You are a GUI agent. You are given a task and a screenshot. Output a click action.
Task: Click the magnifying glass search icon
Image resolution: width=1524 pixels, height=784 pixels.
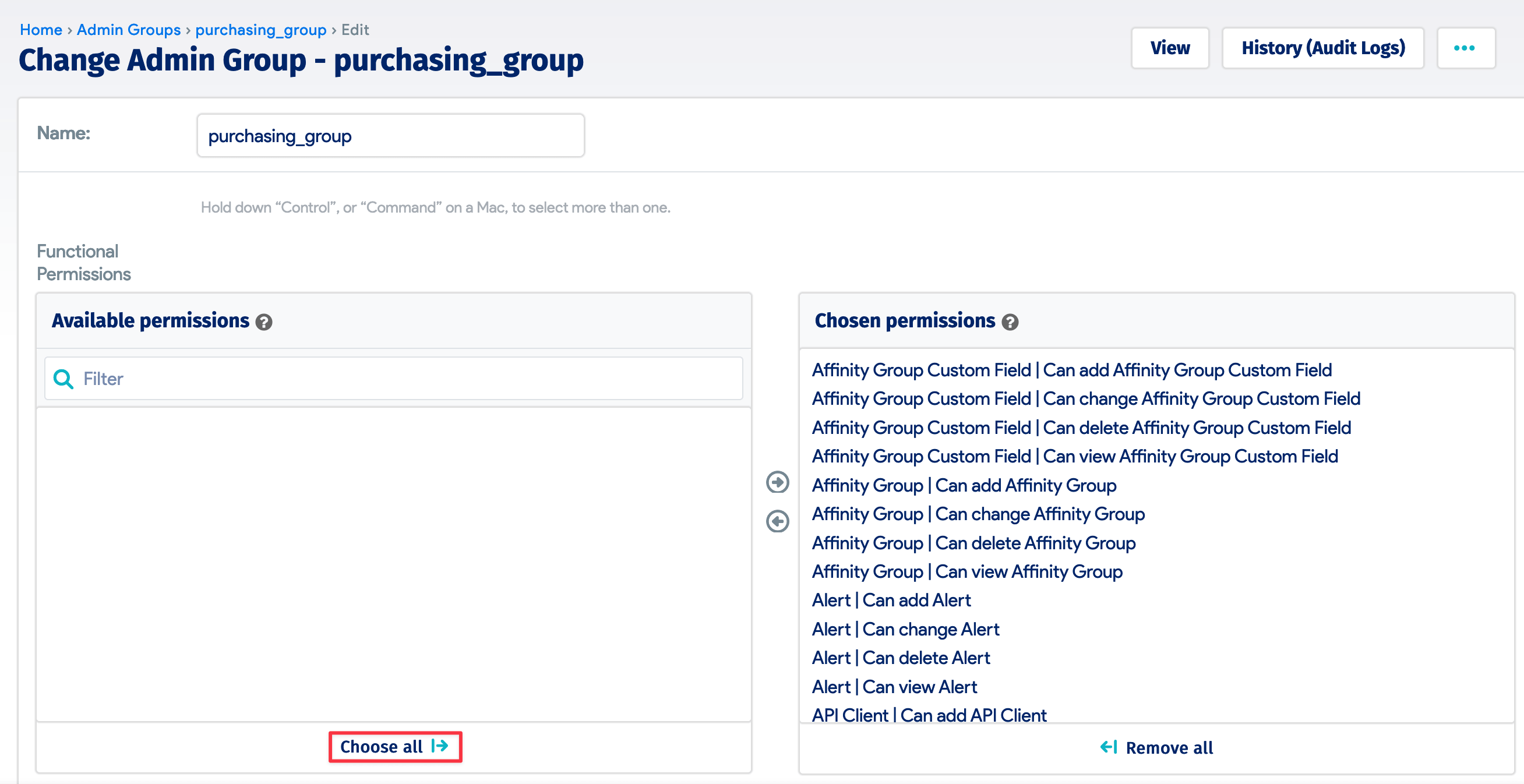(x=63, y=378)
